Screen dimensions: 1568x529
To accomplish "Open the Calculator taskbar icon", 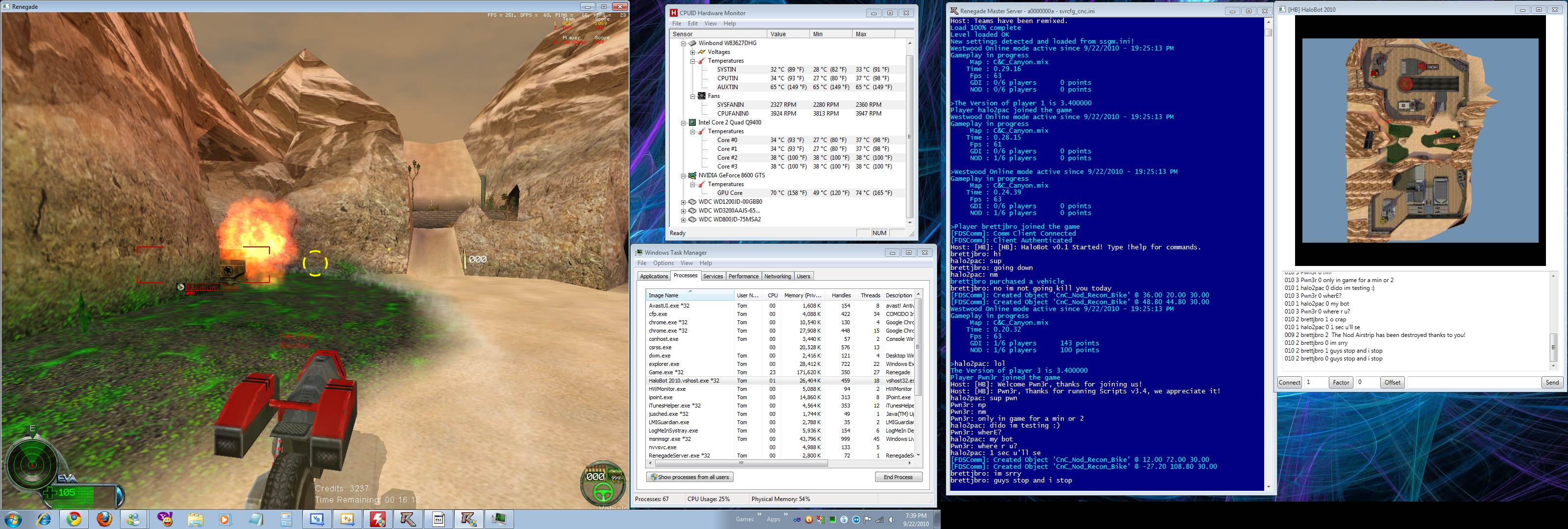I will [286, 519].
